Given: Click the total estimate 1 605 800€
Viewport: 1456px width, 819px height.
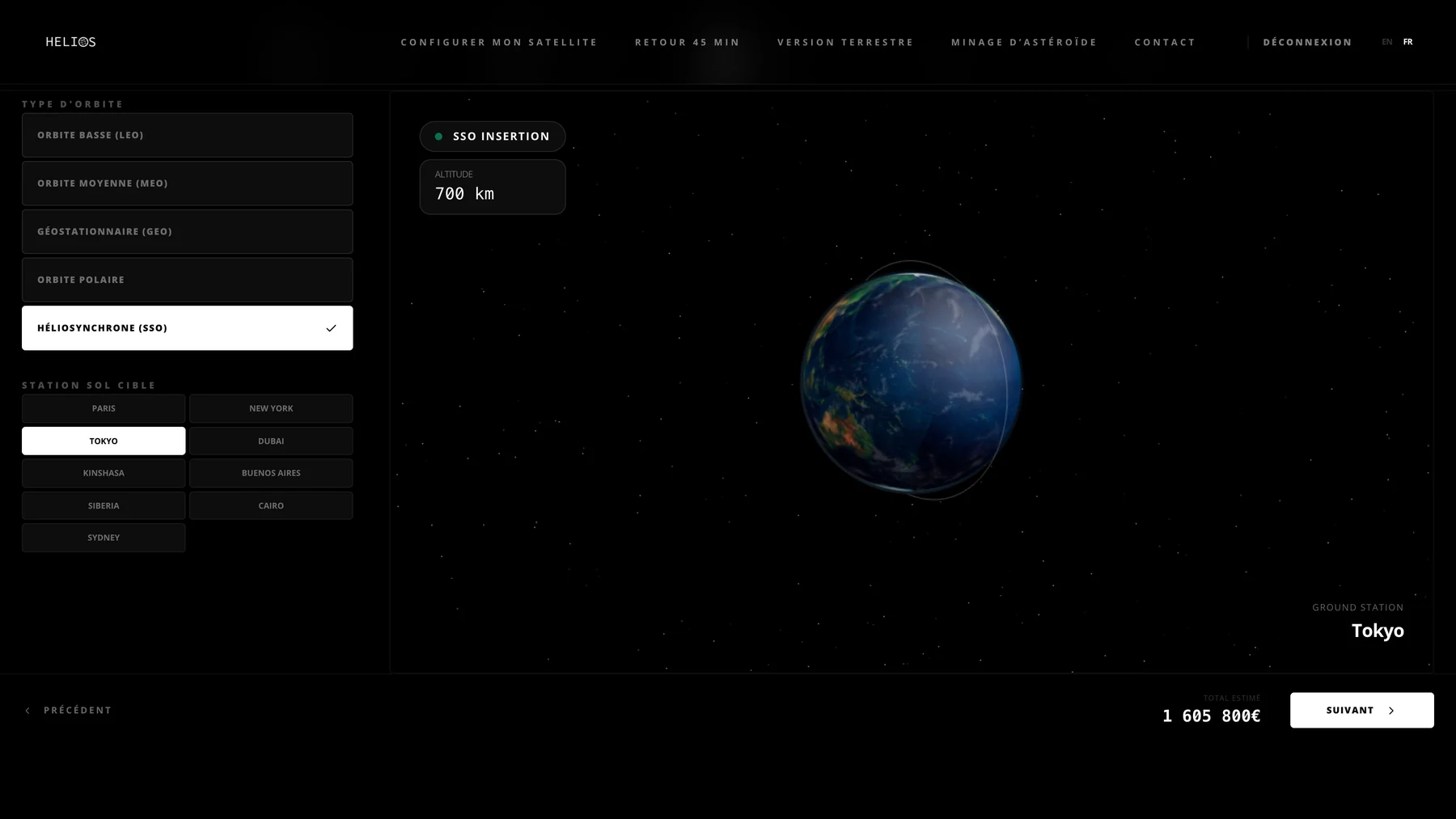Looking at the screenshot, I should point(1211,716).
